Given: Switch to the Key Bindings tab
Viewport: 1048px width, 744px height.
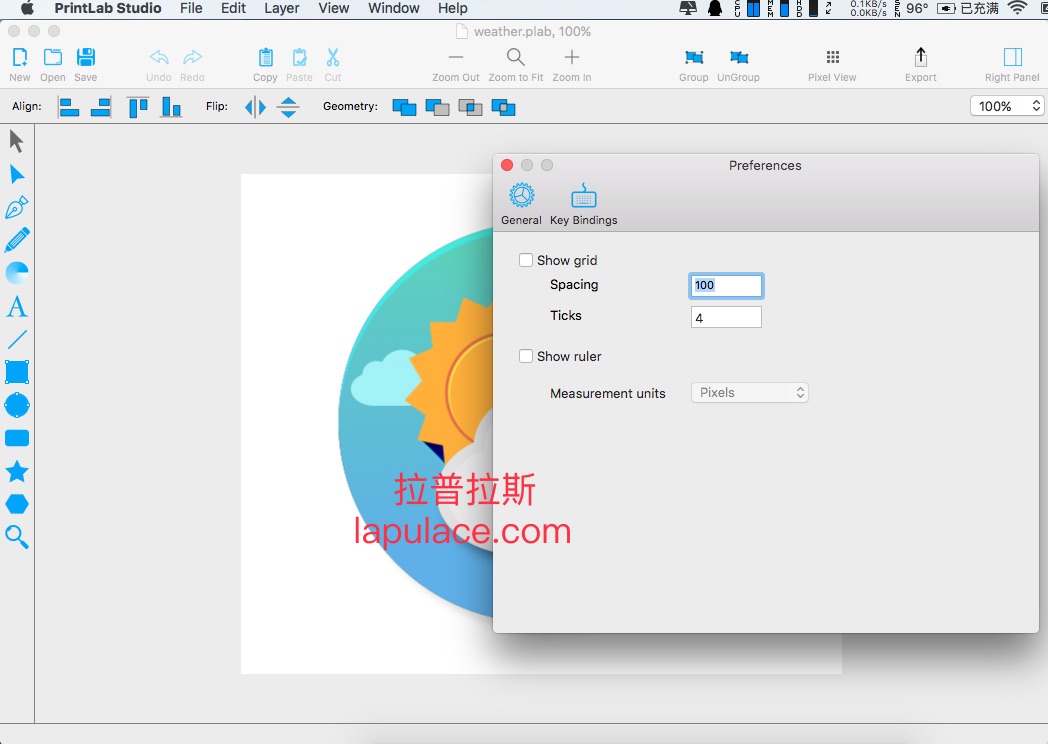Looking at the screenshot, I should tap(583, 204).
